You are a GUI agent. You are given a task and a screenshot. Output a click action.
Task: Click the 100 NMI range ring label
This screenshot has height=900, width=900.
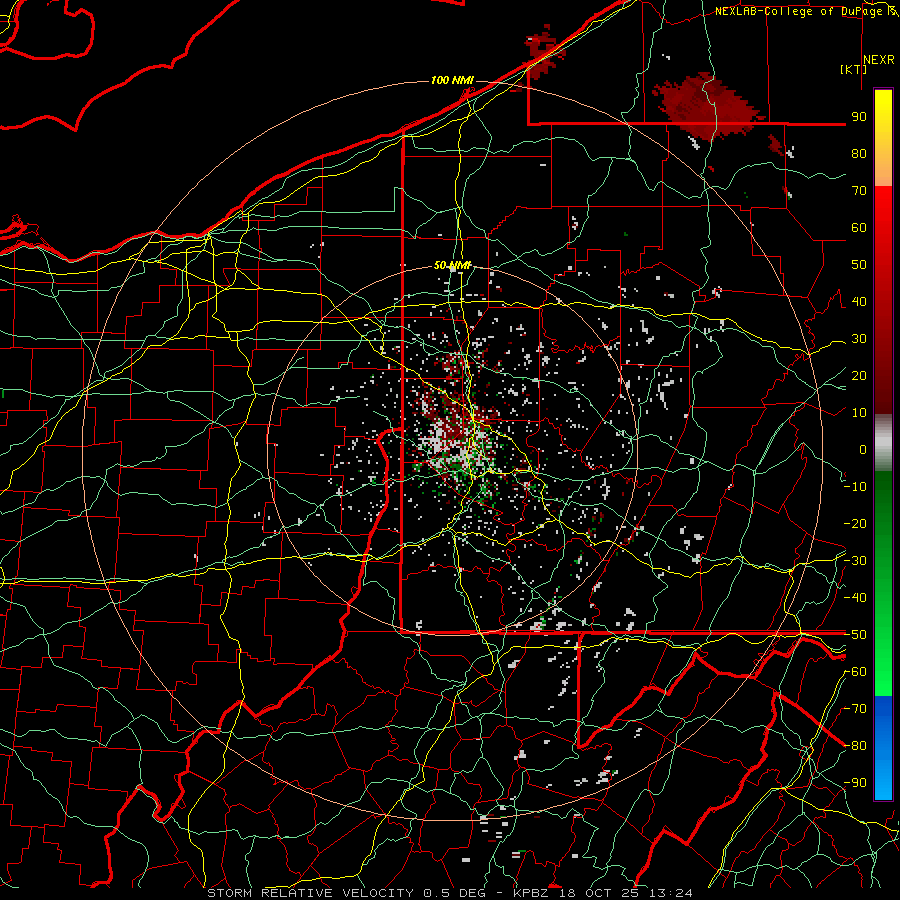tap(452, 80)
